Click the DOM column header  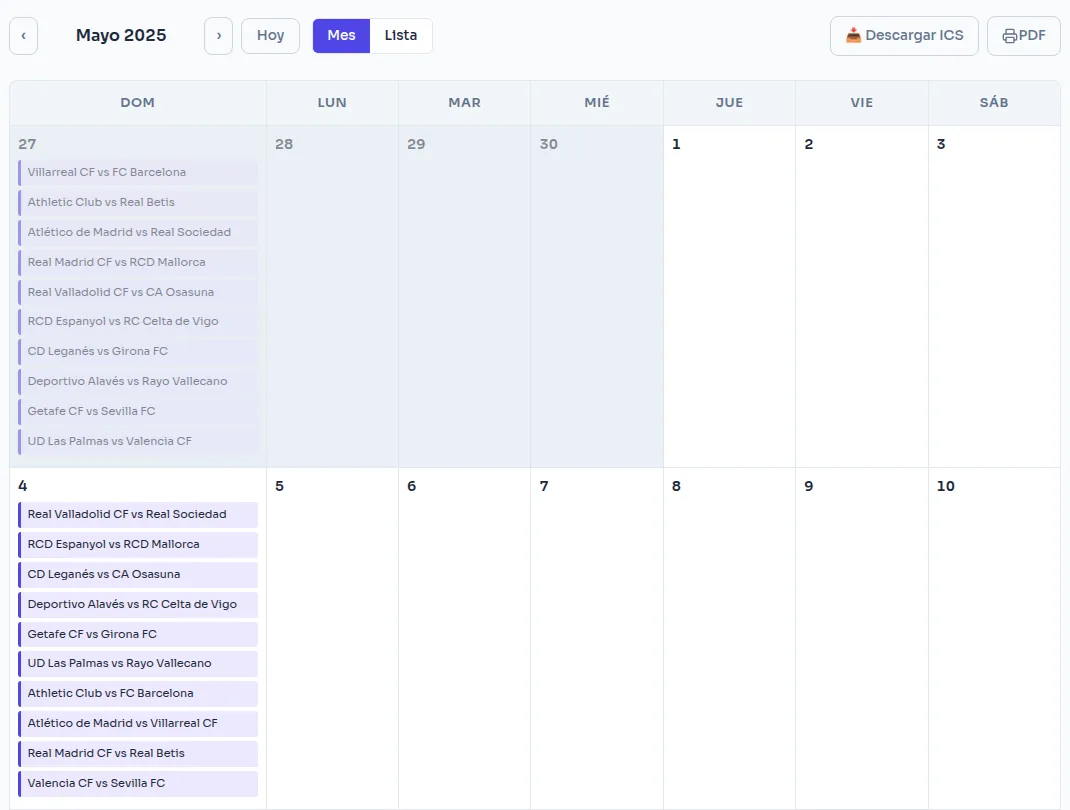tap(138, 102)
